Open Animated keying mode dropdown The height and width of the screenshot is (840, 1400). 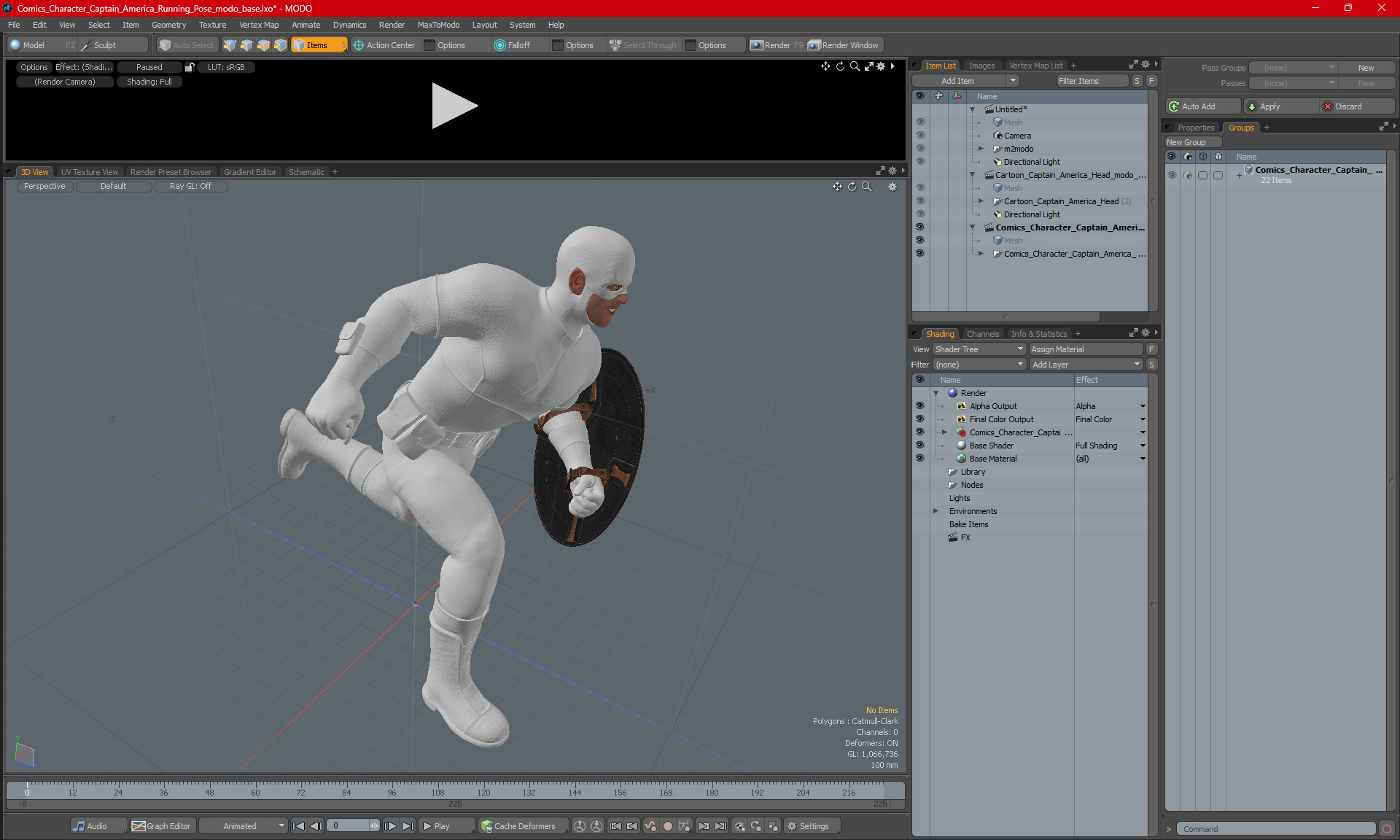click(244, 826)
